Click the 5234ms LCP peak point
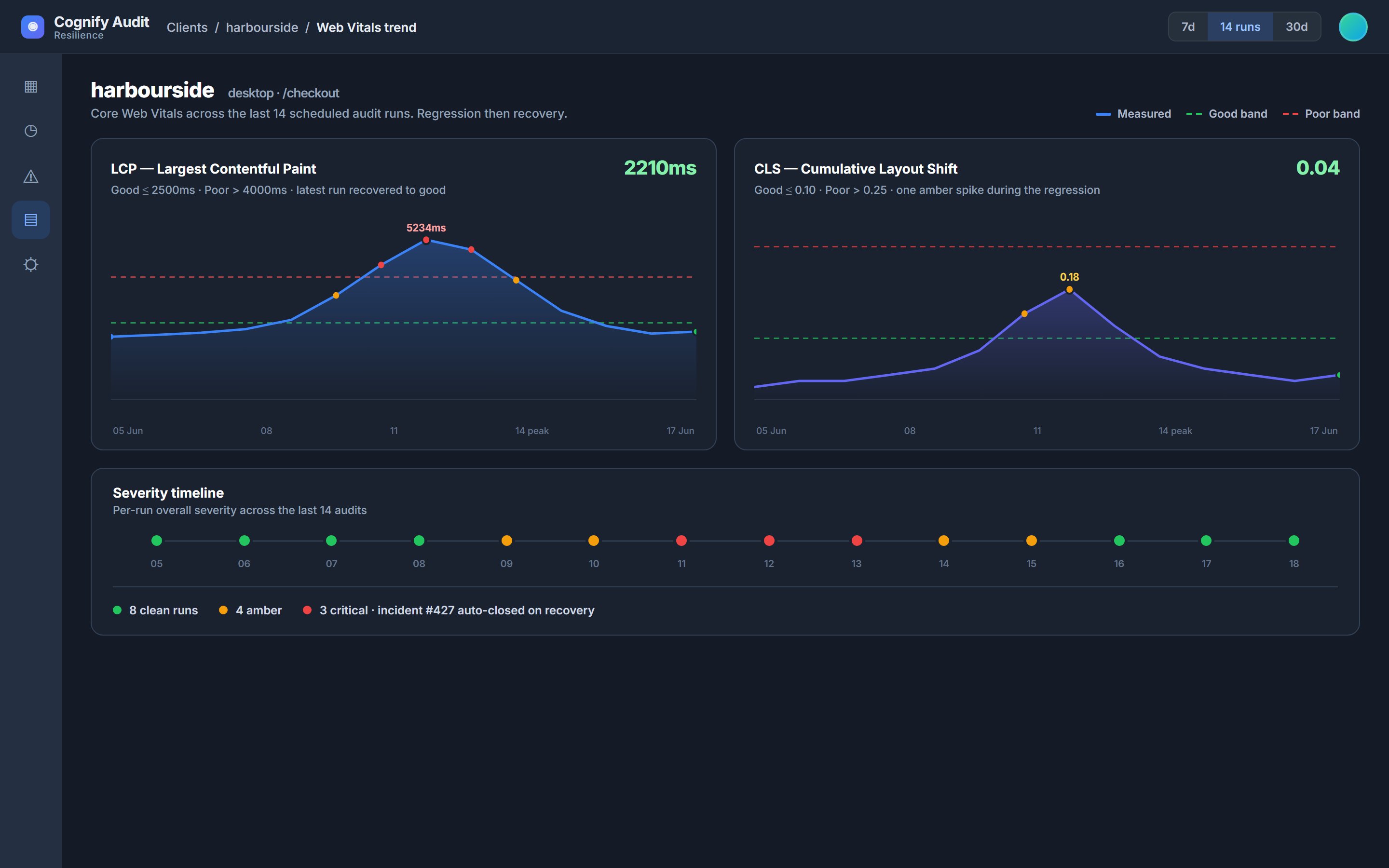The height and width of the screenshot is (868, 1389). tap(426, 240)
